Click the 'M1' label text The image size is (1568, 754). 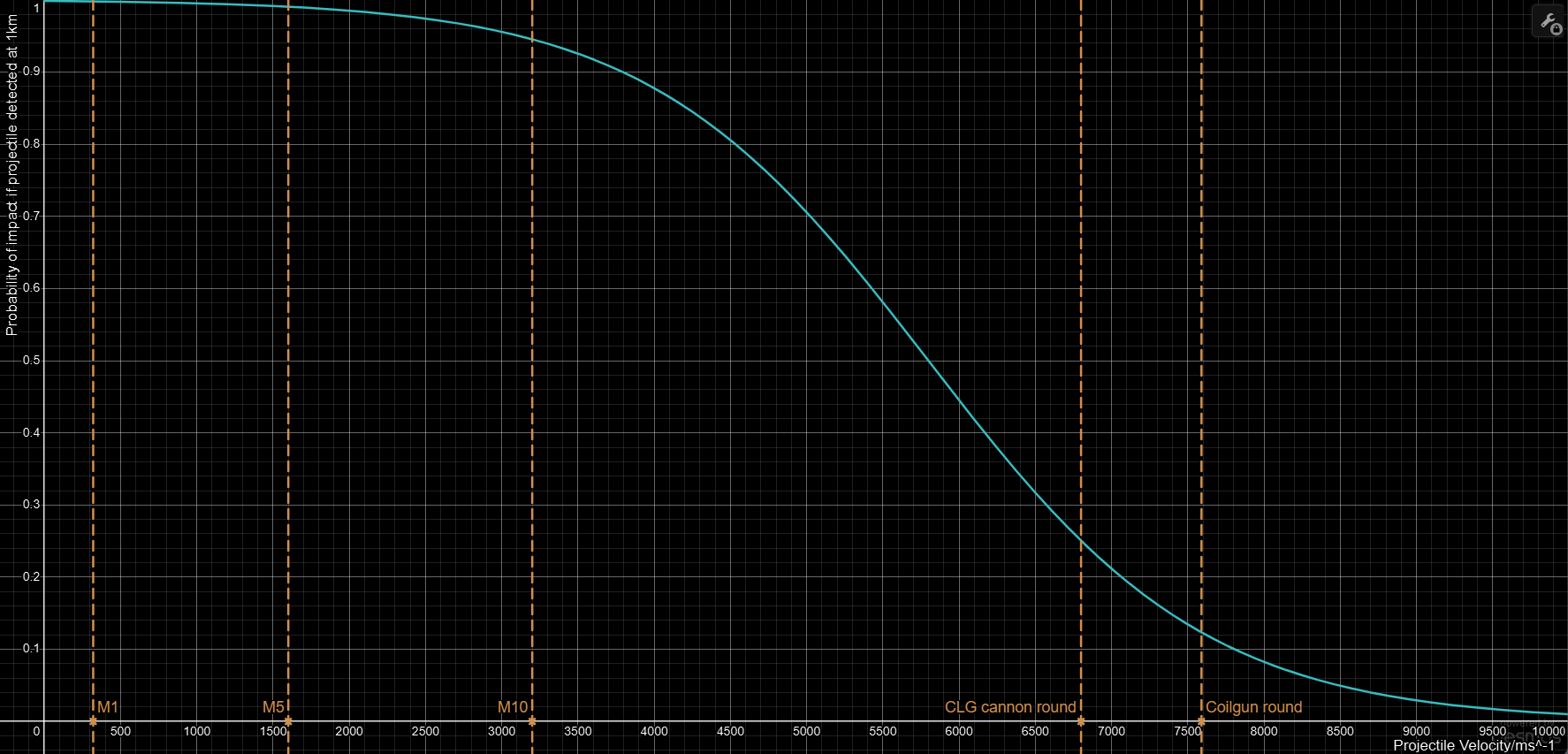click(108, 707)
